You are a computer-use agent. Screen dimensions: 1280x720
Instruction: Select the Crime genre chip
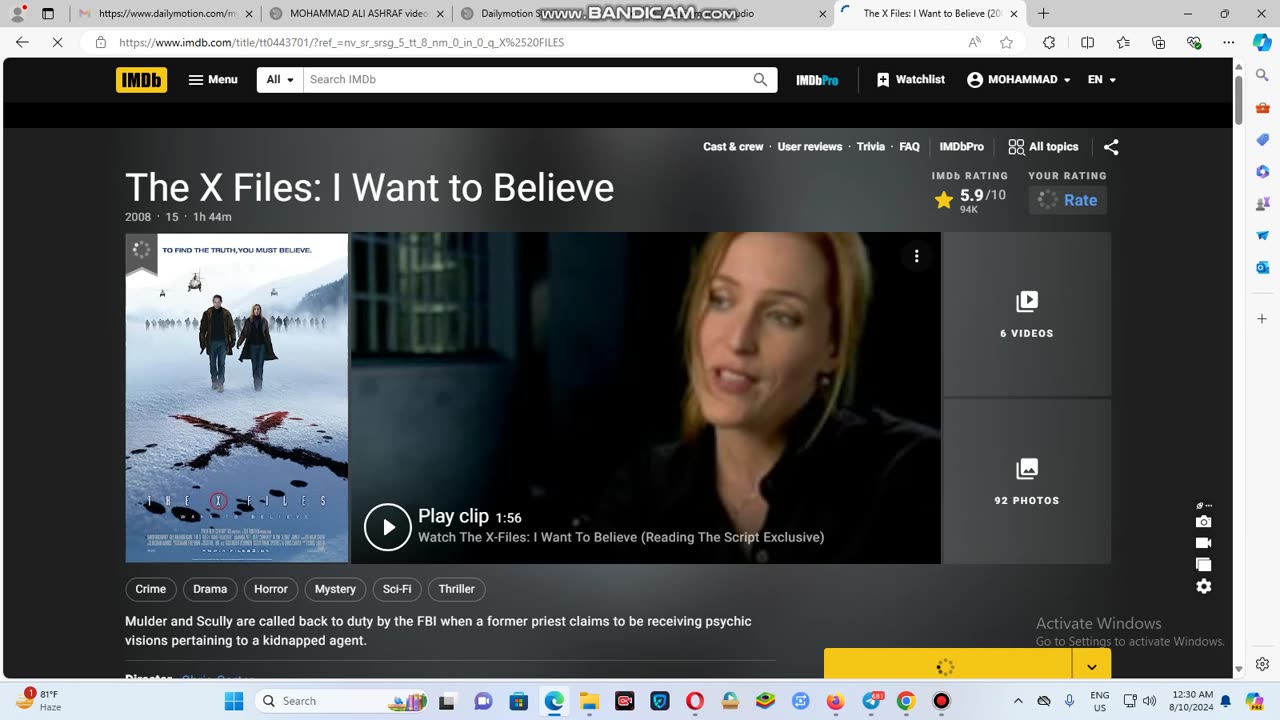click(x=151, y=589)
